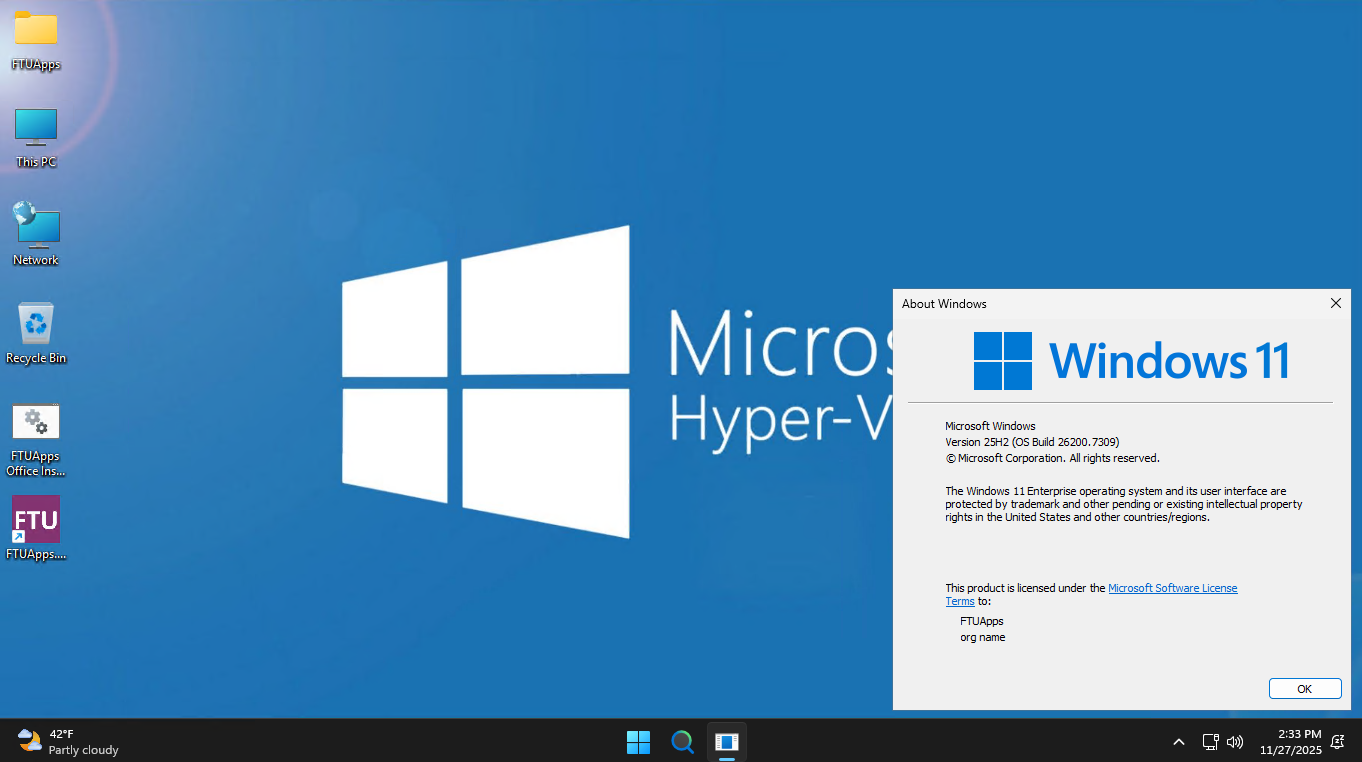Image resolution: width=1362 pixels, height=762 pixels.
Task: Open the weather widget showing 42°F
Action: coord(68,742)
